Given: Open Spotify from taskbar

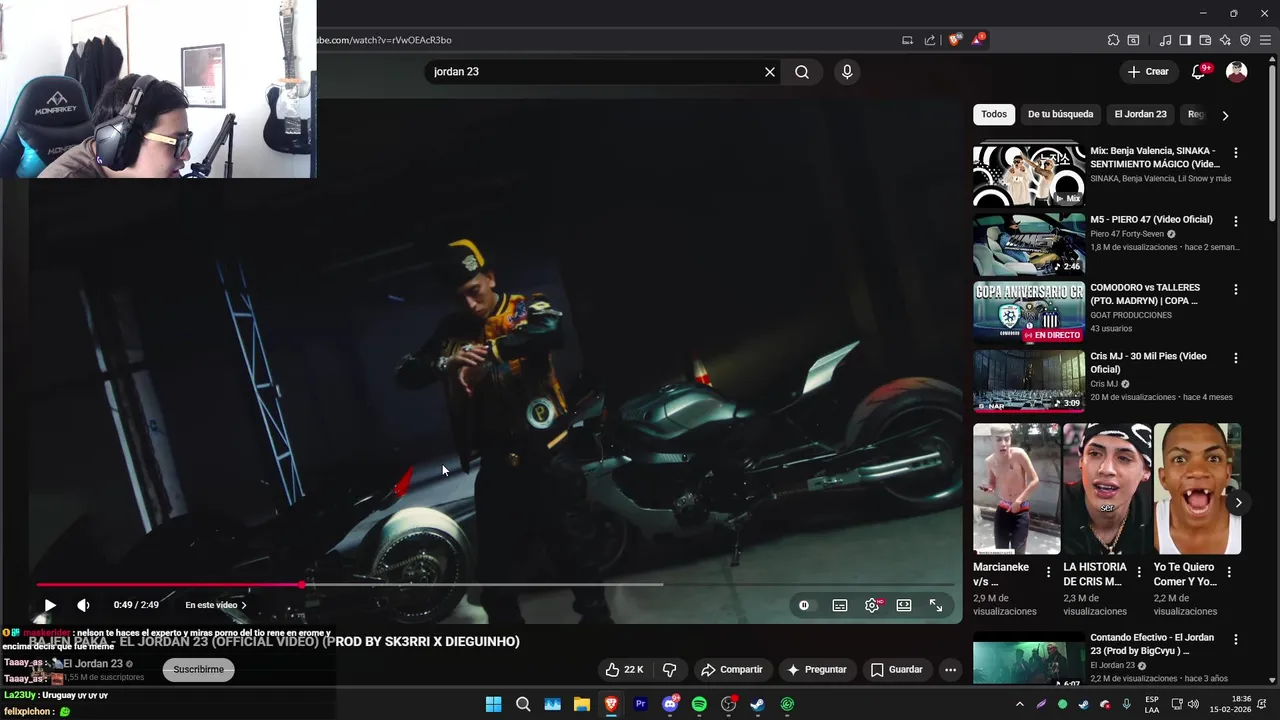Looking at the screenshot, I should click(699, 704).
